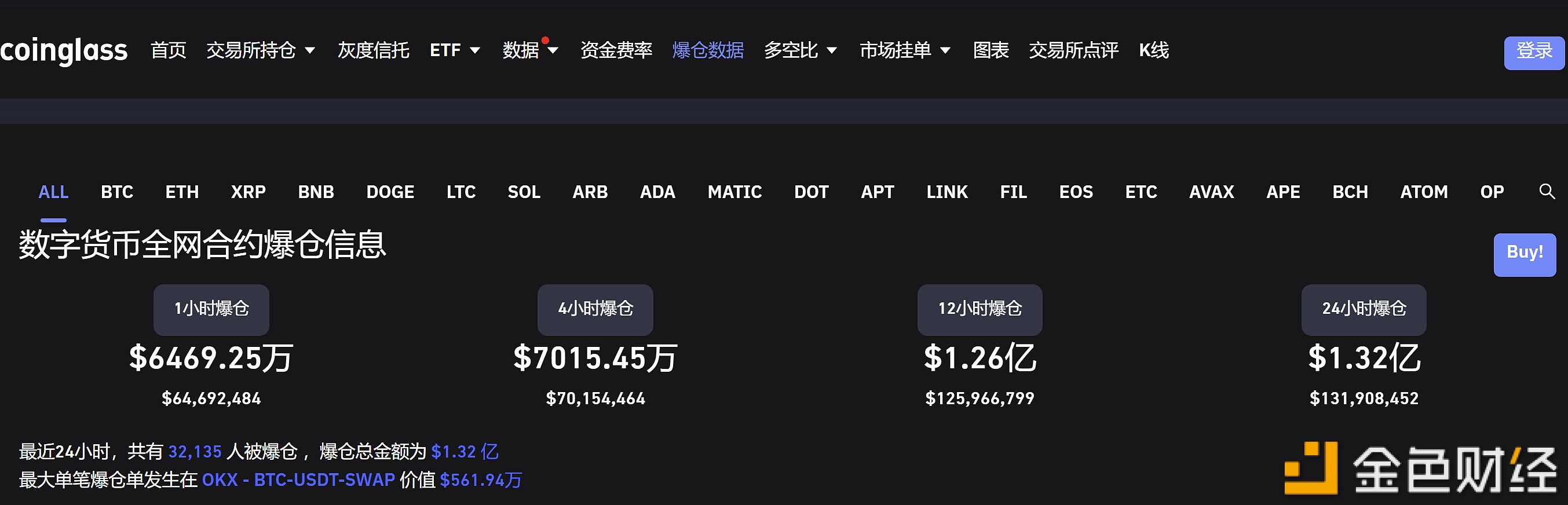The image size is (1568, 505).
Task: Expand the 市场挂单 dropdown
Action: coord(905,50)
